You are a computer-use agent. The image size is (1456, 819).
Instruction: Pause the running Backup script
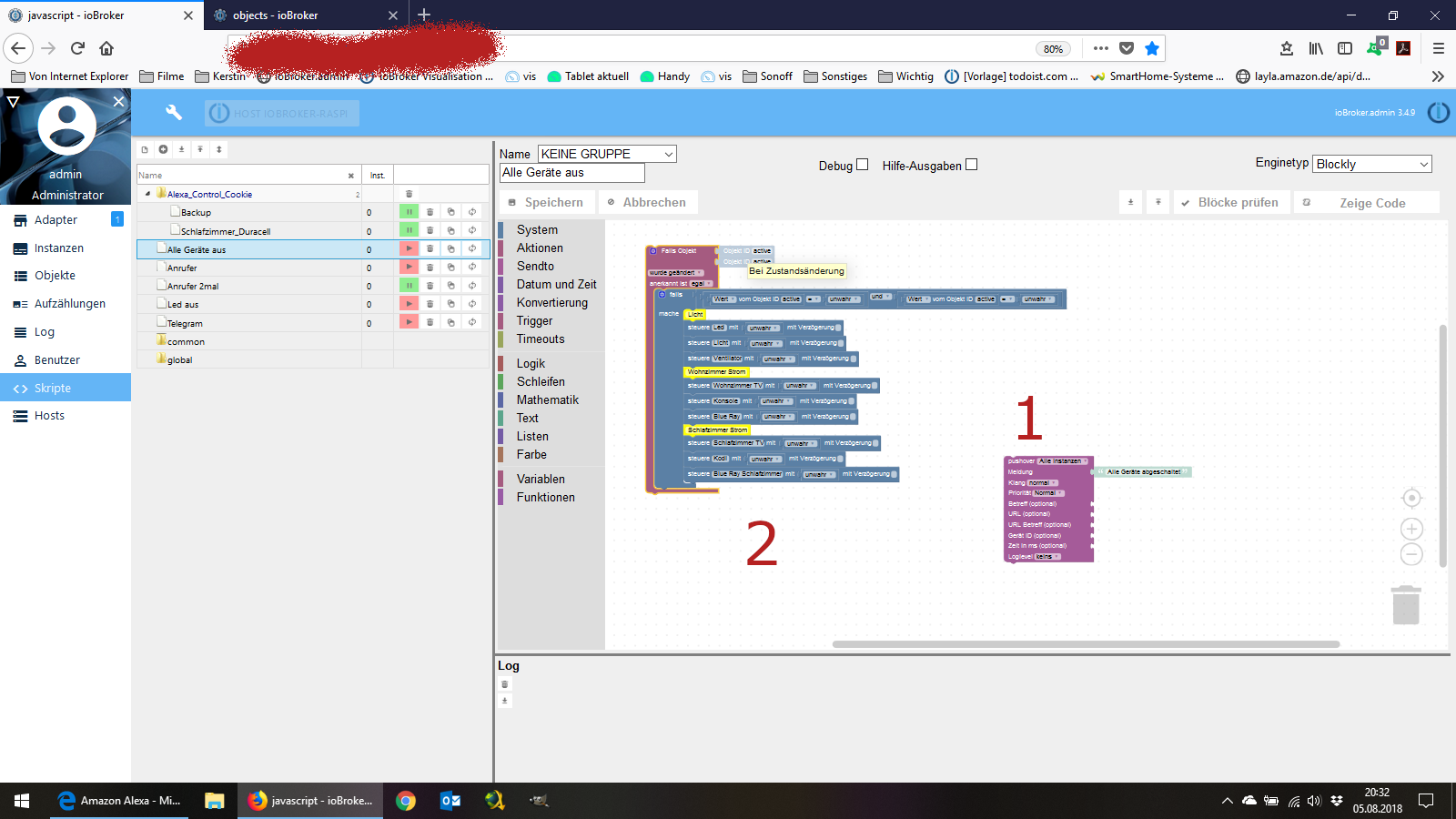[x=409, y=212]
